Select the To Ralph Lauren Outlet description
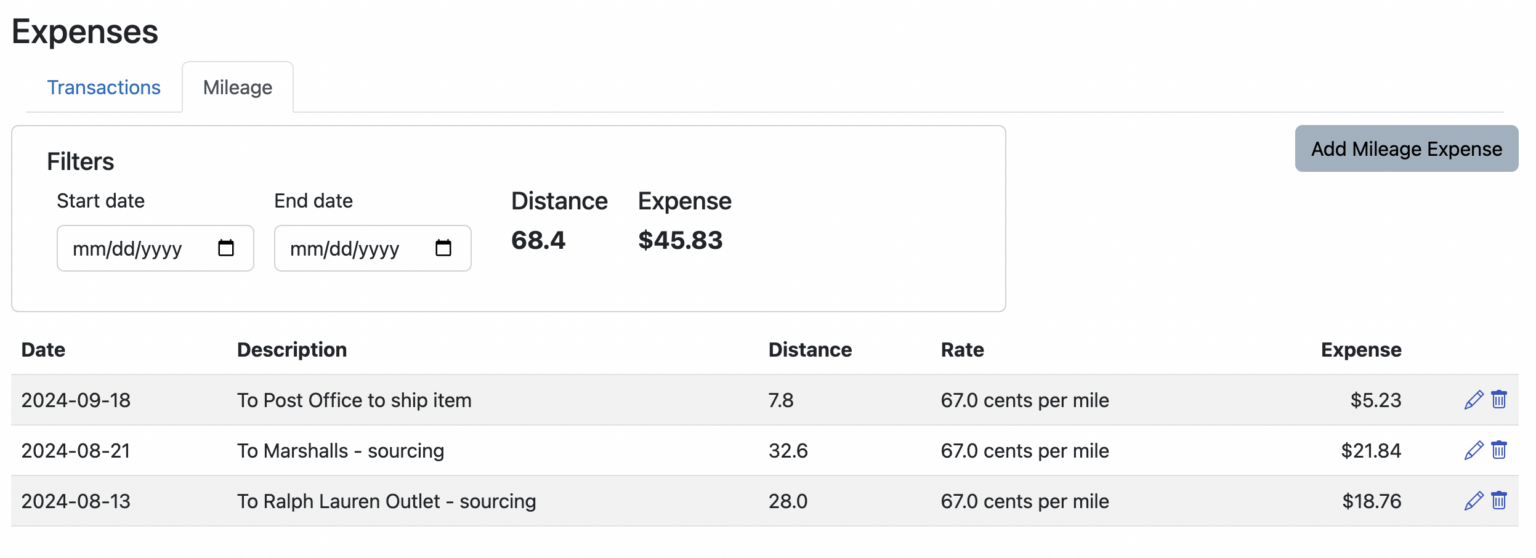 (386, 501)
